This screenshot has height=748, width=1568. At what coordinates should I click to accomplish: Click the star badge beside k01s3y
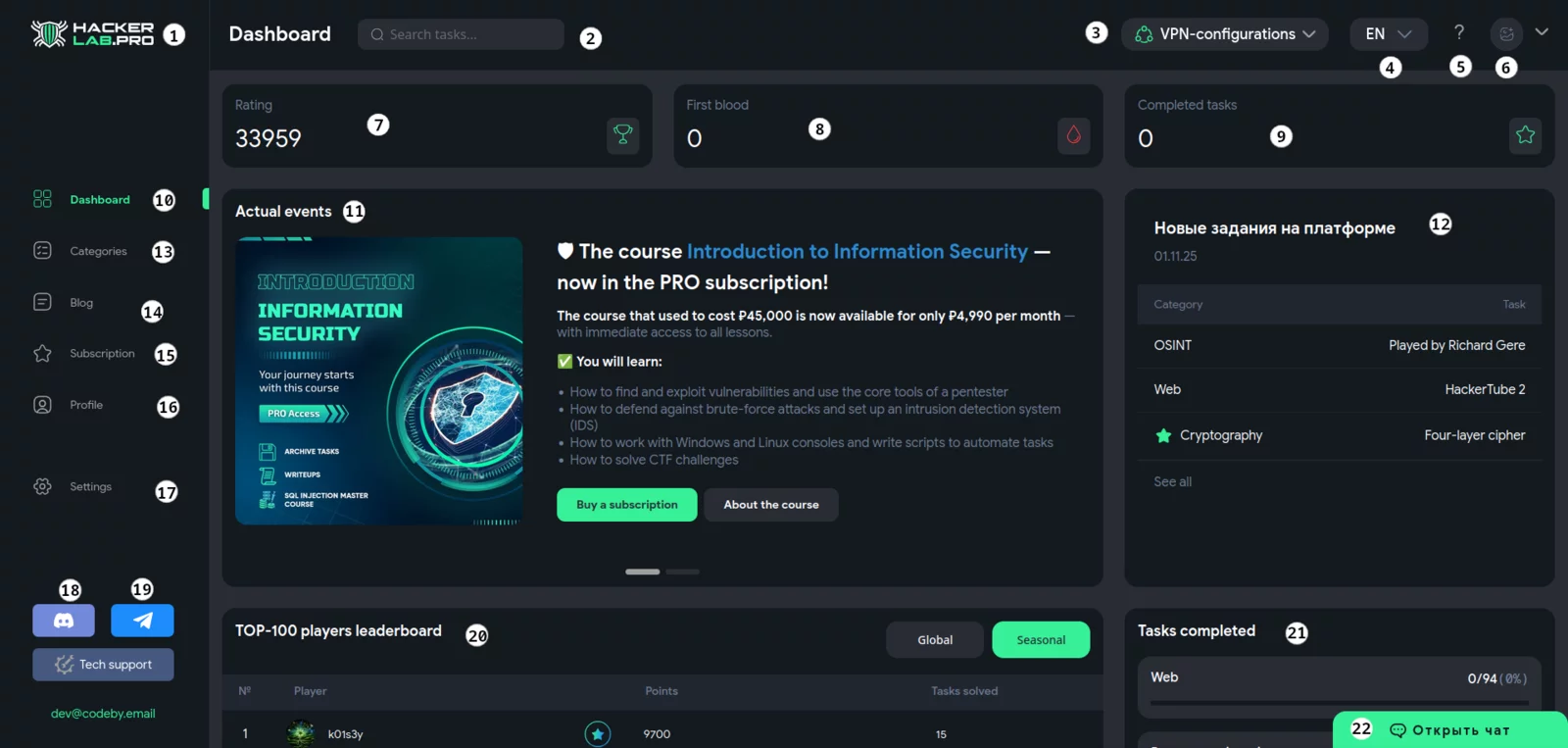click(x=598, y=733)
